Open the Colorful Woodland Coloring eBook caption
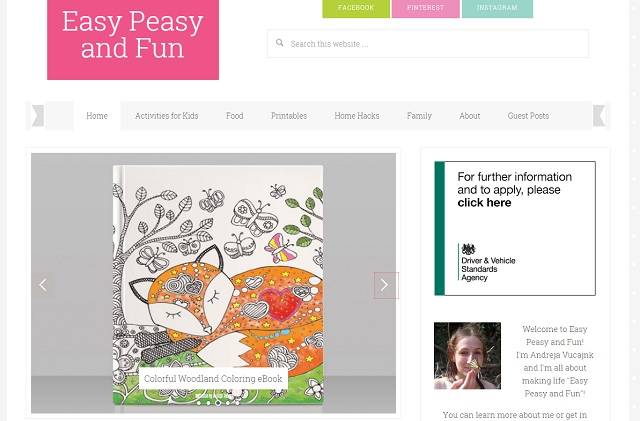Viewport: 640px width, 421px height. 213,379
